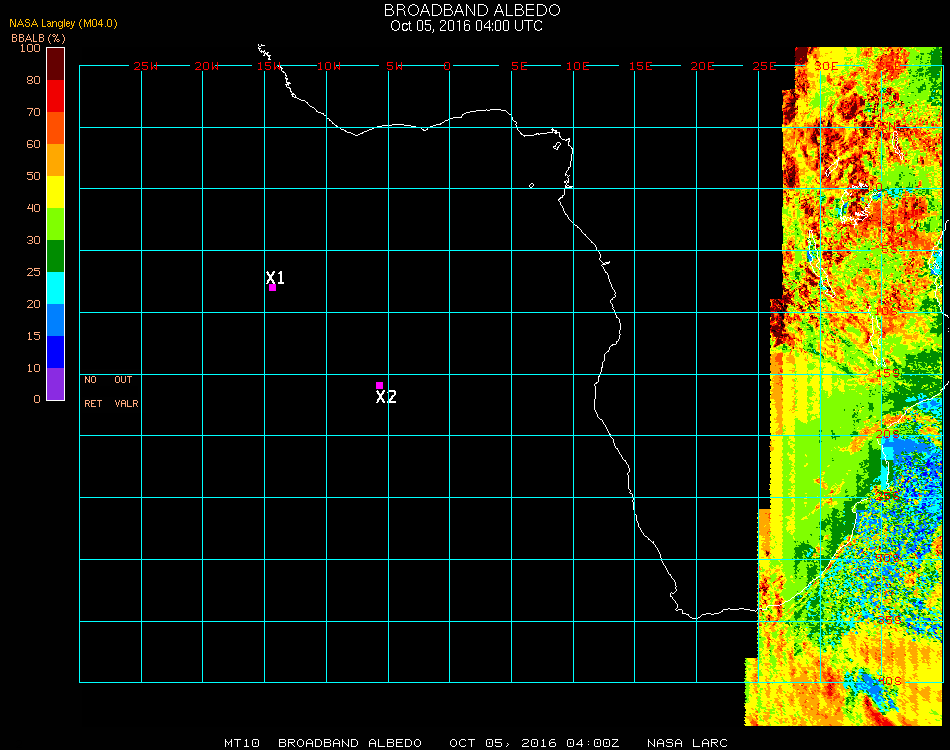Pick the cyan 20-25 albedo swatch
The width and height of the screenshot is (950, 750).
tap(55, 288)
